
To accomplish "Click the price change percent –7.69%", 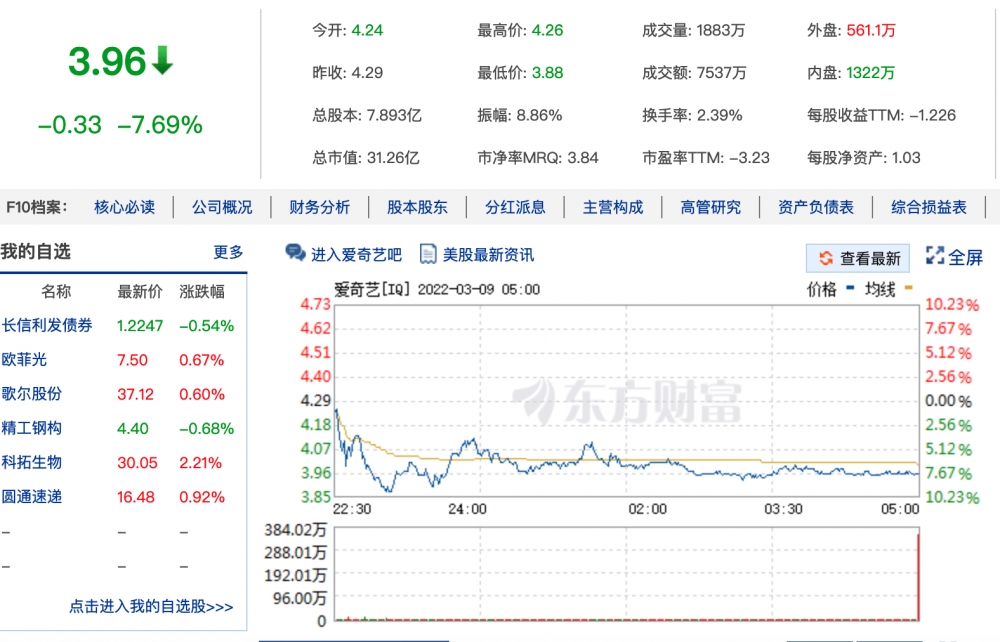I will coord(160,125).
